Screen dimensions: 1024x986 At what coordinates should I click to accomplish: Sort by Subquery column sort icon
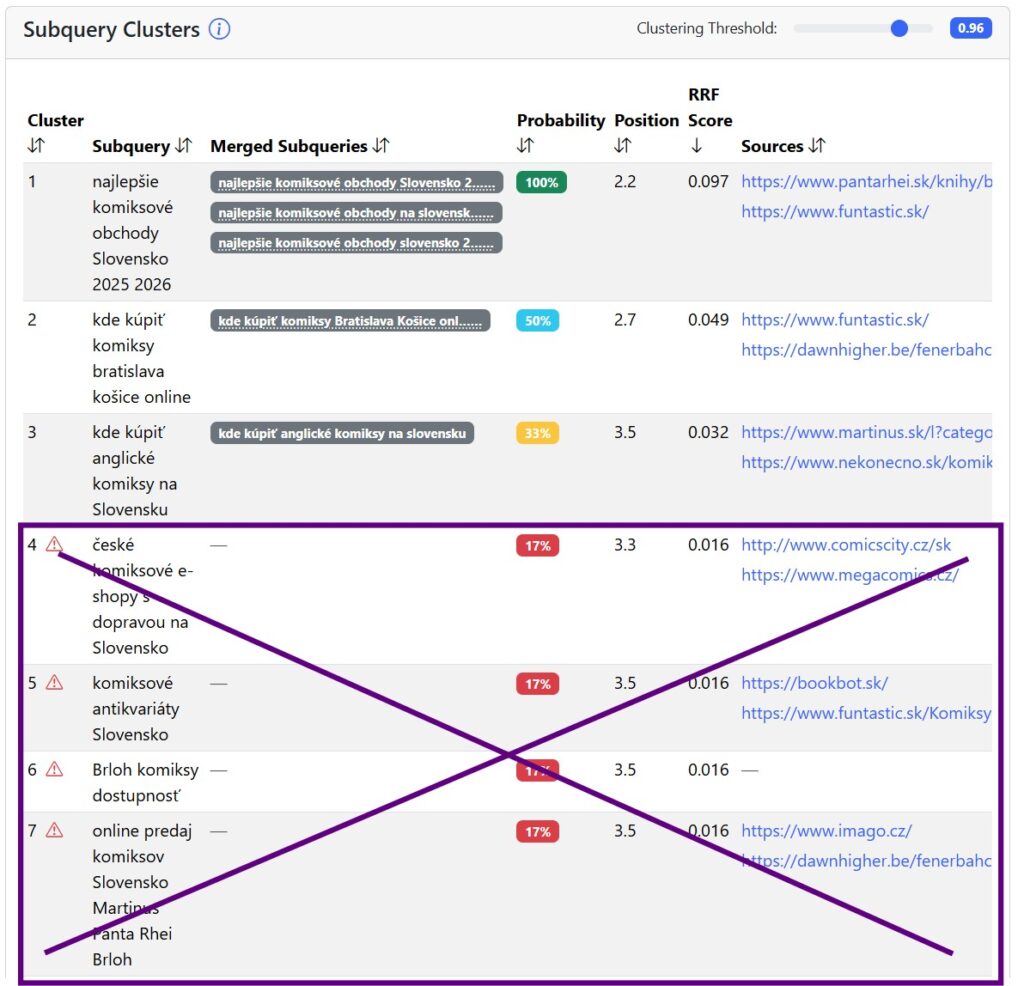(x=184, y=146)
